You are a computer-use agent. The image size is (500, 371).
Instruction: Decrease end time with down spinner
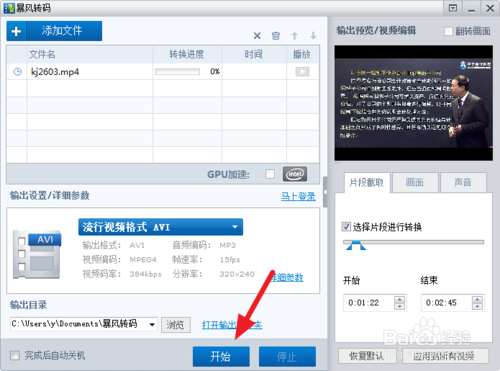[477, 306]
